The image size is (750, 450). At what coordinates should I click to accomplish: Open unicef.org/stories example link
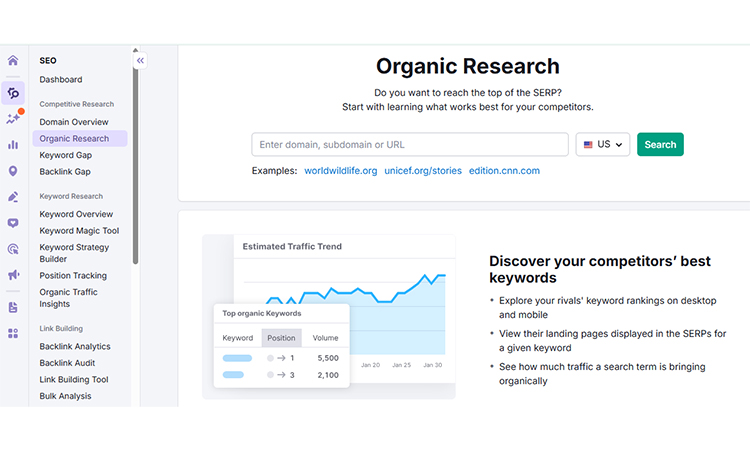click(x=423, y=171)
